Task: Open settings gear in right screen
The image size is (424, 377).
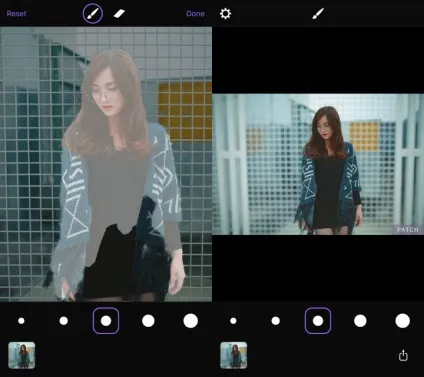Action: (x=225, y=14)
